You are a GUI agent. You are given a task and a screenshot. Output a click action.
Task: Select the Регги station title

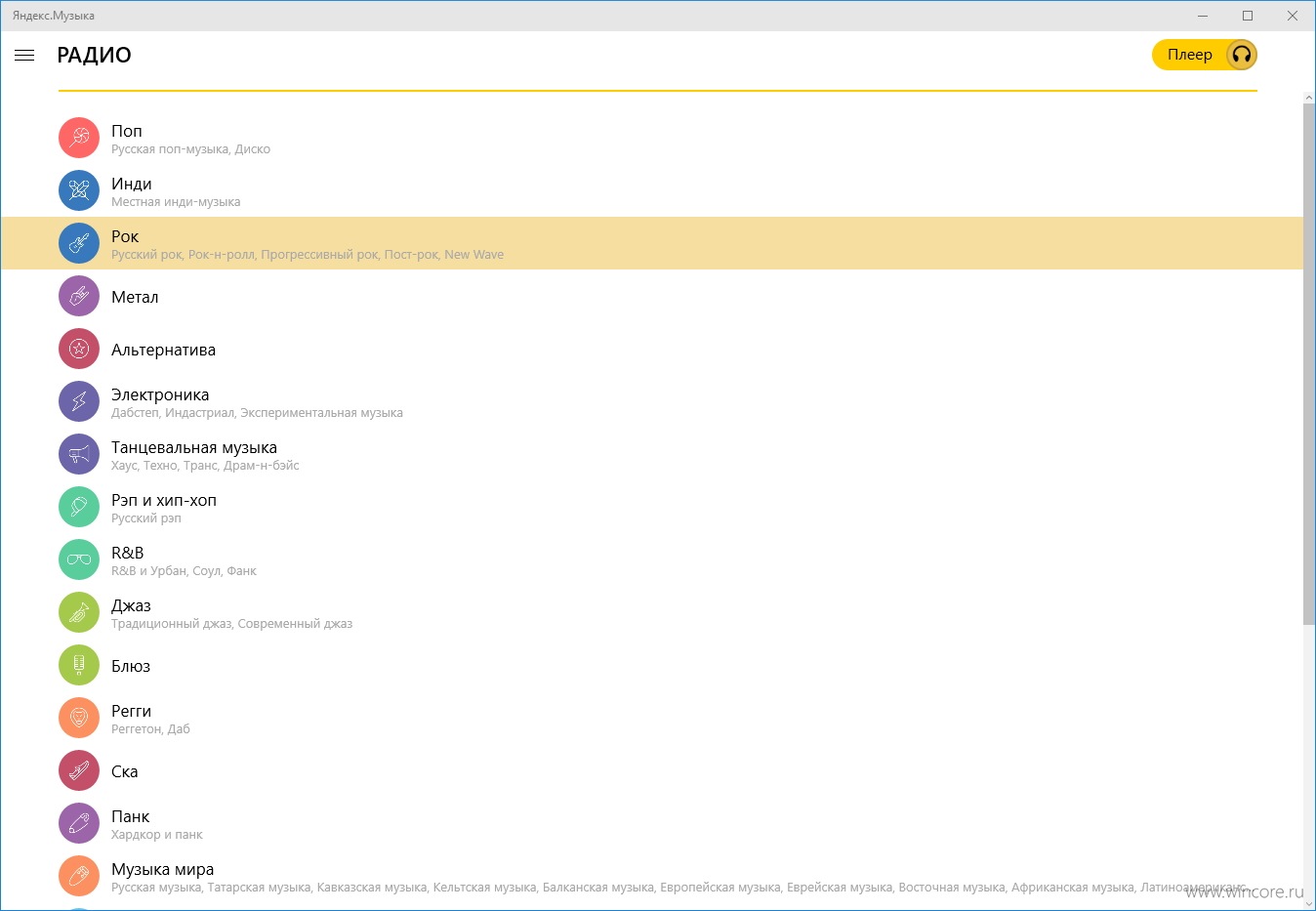[x=132, y=711]
